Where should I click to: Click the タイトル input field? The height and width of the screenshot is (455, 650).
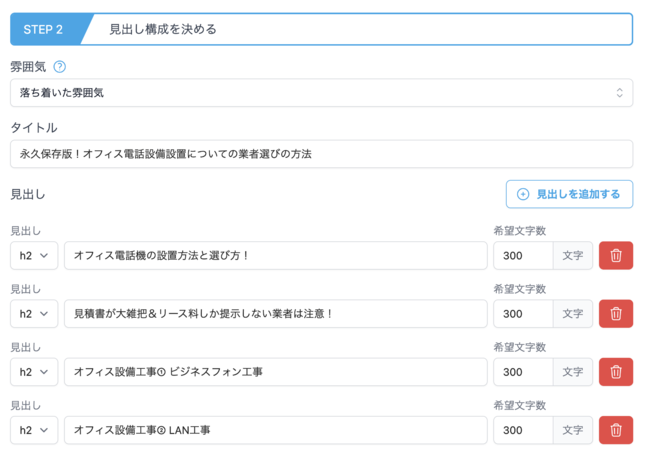pos(321,154)
